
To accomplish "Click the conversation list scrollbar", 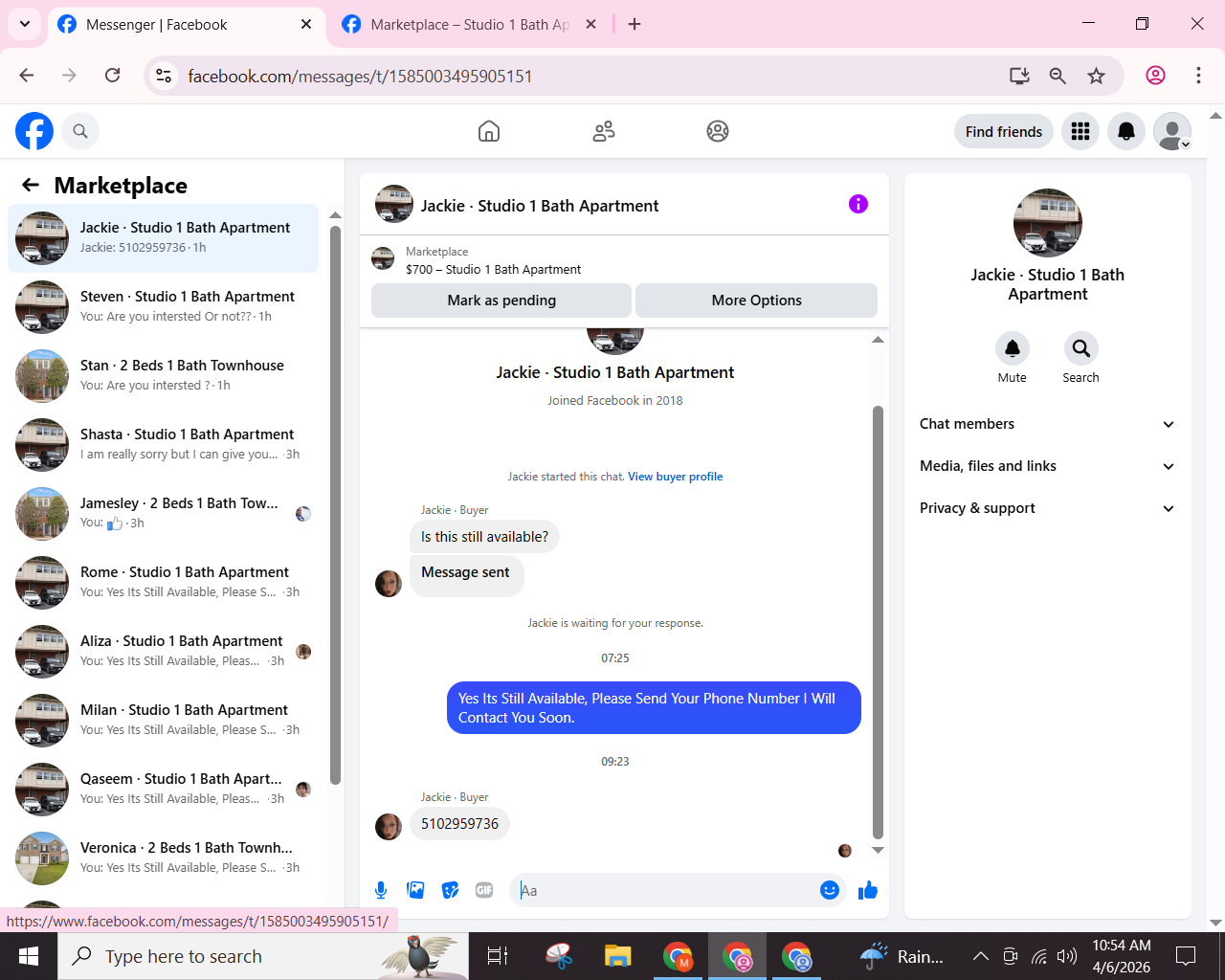I will pyautogui.click(x=335, y=505).
